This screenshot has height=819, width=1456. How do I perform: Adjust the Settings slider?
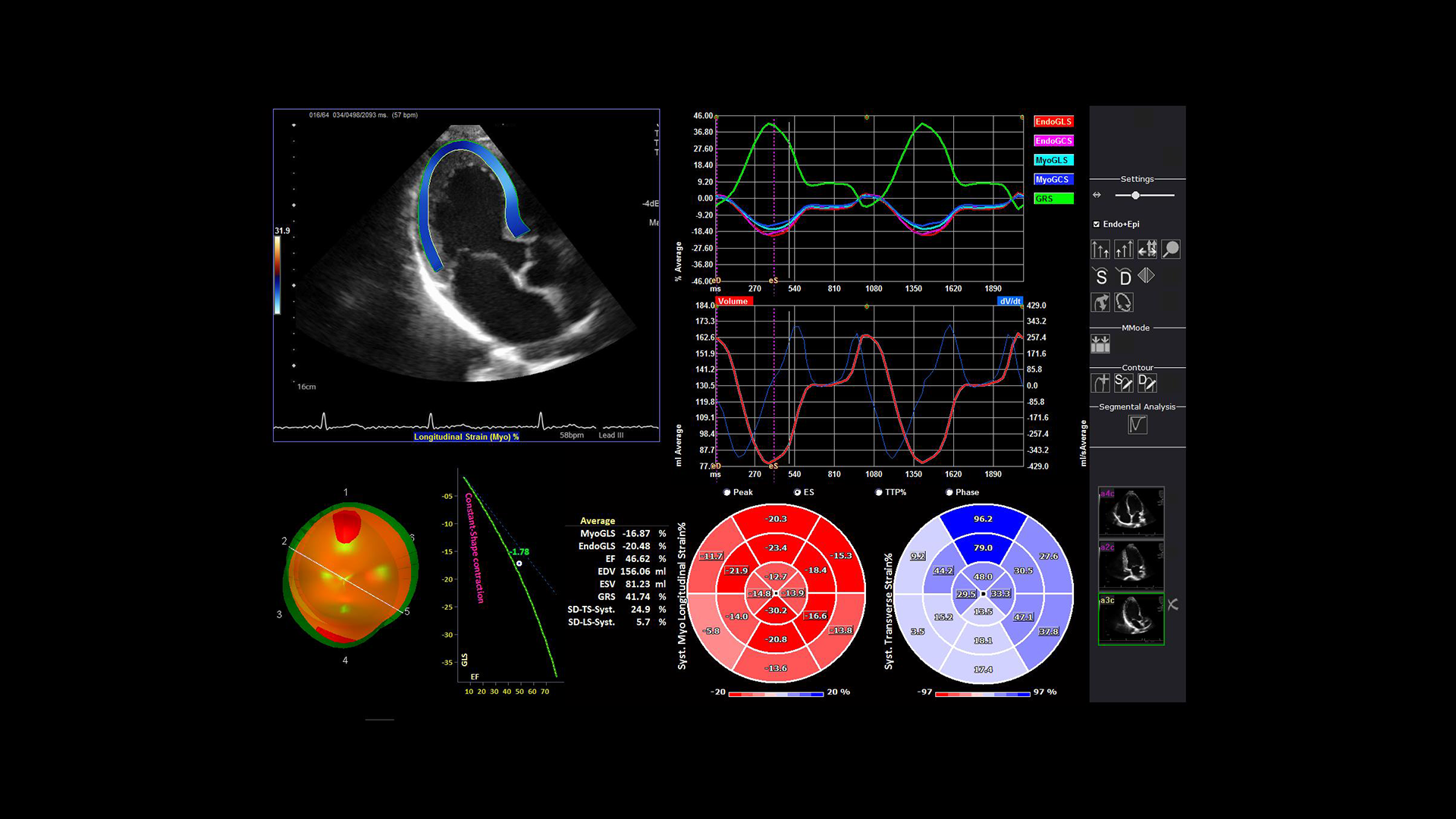point(1136,196)
